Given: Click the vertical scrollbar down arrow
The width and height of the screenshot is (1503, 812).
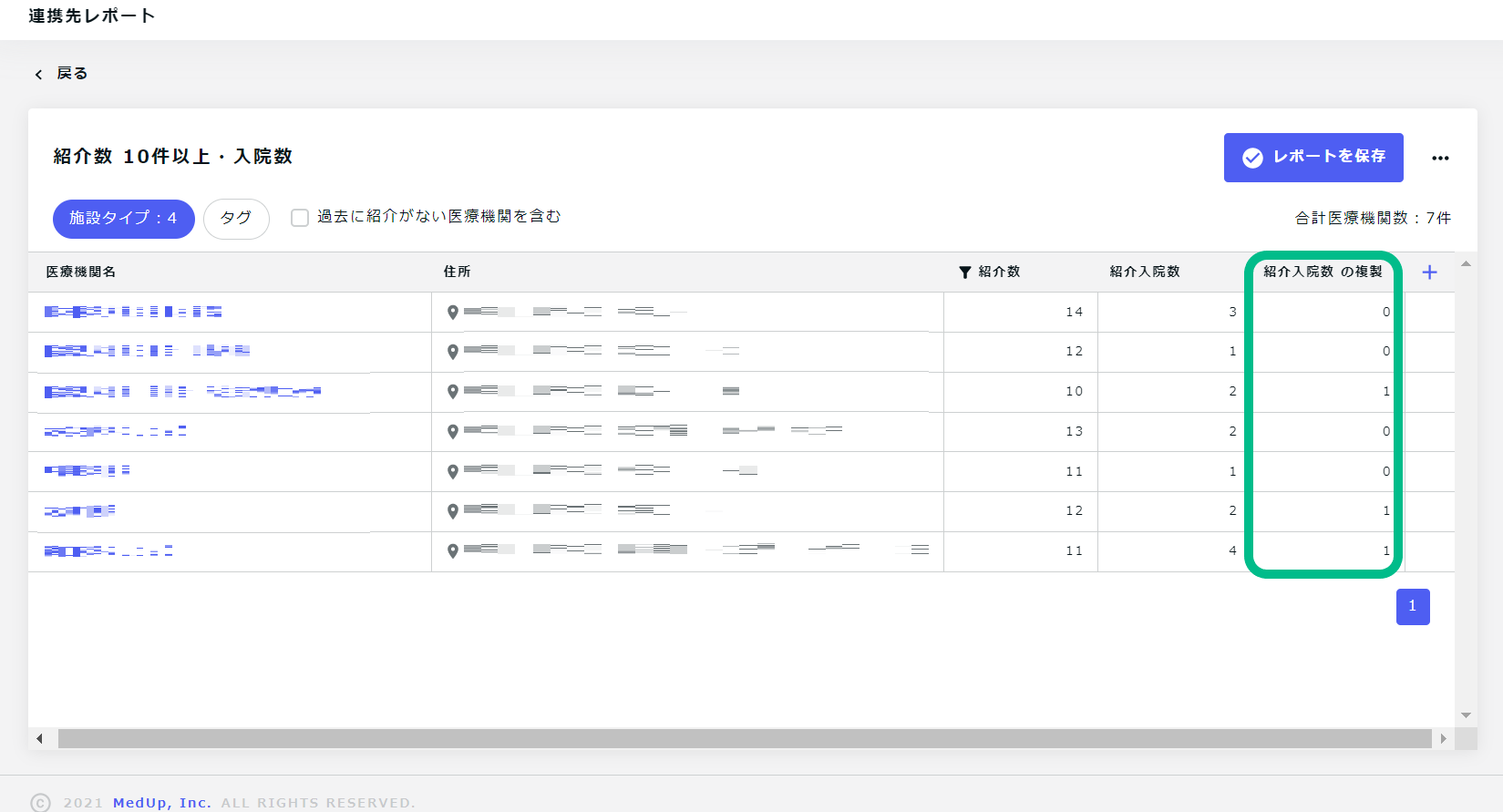Looking at the screenshot, I should tap(1466, 715).
